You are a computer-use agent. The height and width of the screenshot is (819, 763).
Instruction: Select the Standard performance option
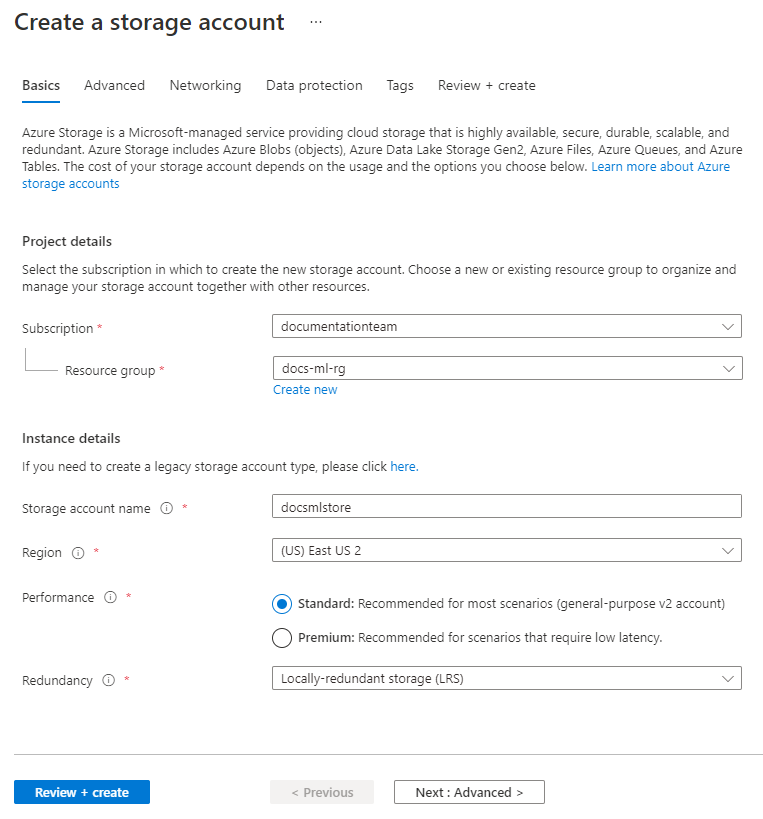tap(281, 603)
